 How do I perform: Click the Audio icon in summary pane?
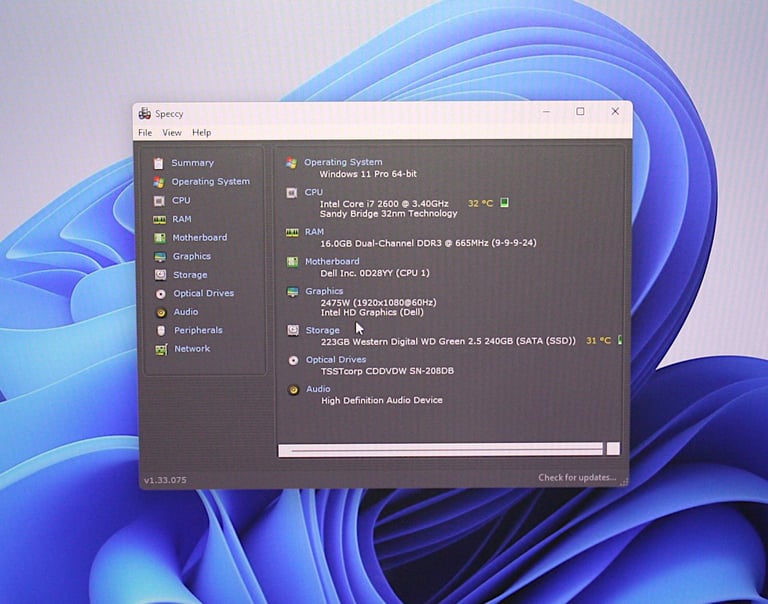point(293,390)
